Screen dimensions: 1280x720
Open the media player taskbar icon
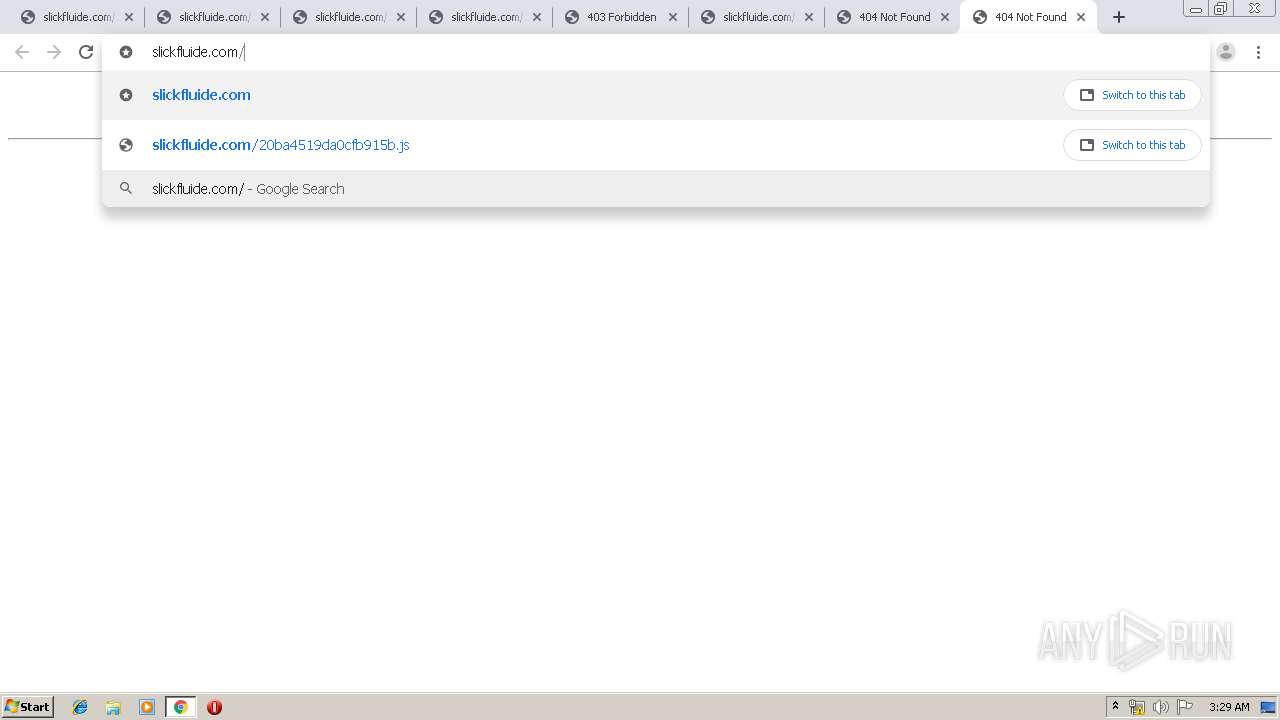pos(147,707)
